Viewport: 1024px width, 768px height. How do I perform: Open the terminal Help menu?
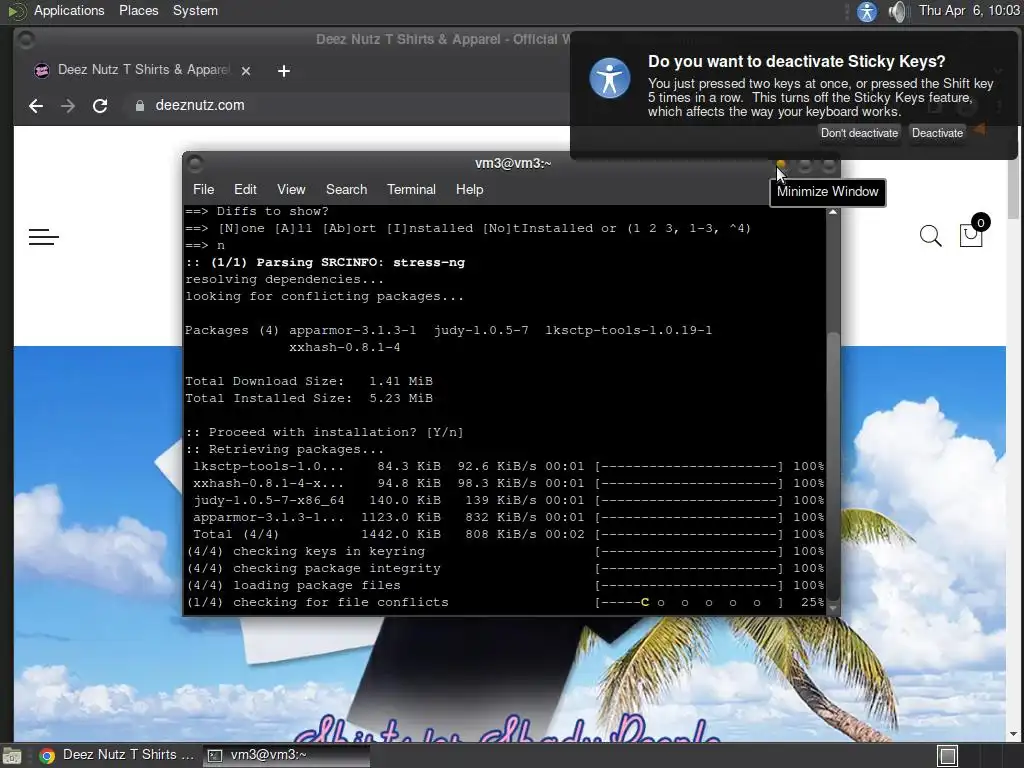click(470, 189)
